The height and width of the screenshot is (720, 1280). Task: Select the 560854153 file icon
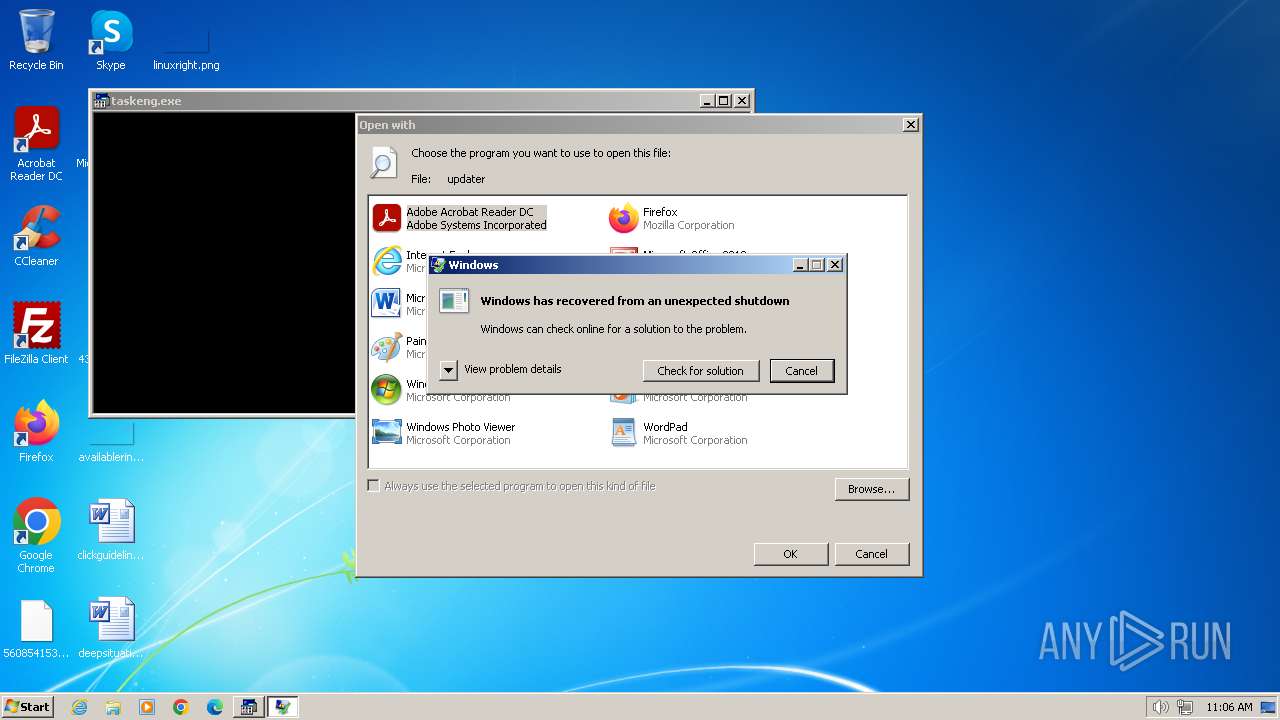36,628
